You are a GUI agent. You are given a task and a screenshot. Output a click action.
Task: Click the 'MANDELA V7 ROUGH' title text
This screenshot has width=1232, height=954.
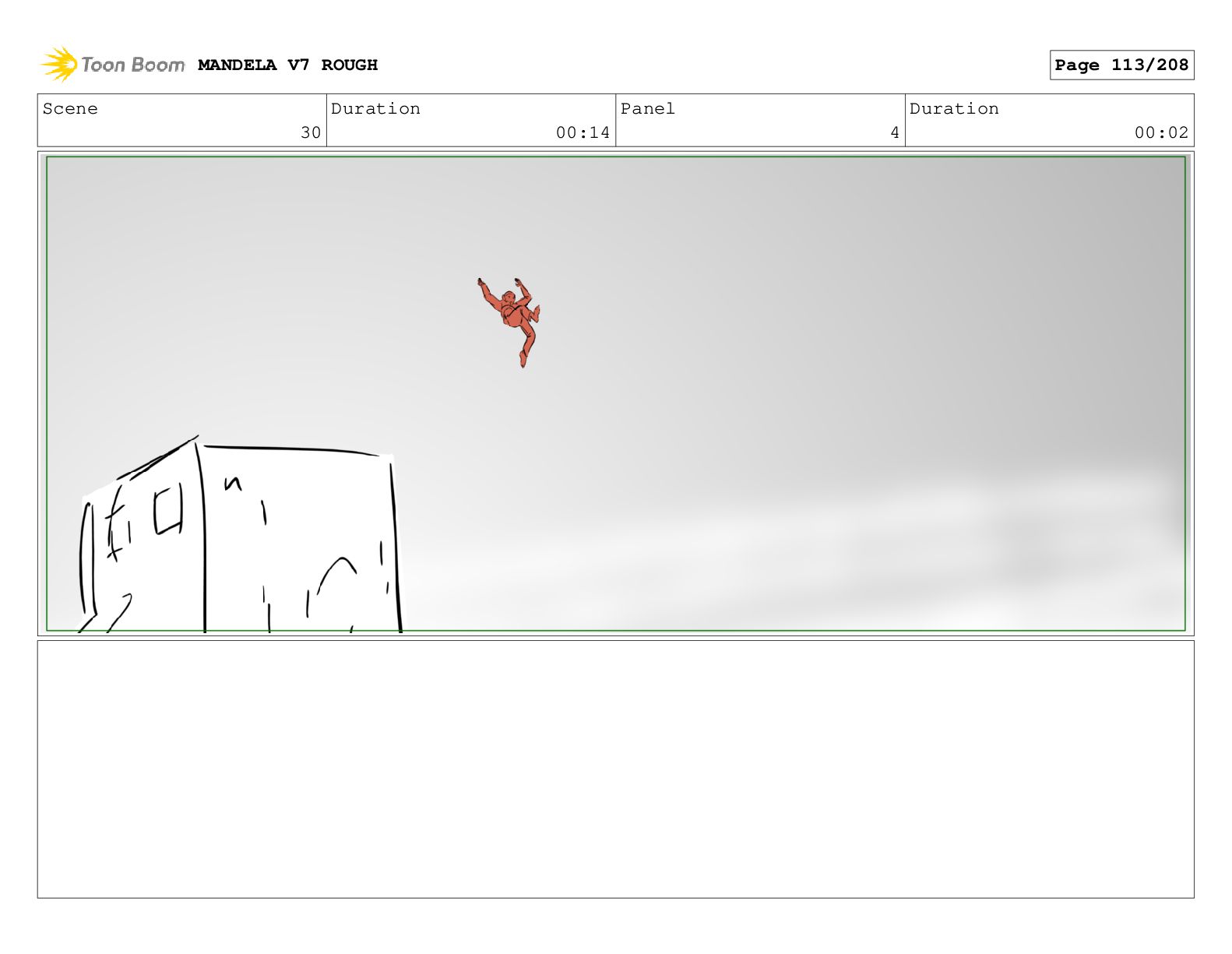(x=287, y=65)
